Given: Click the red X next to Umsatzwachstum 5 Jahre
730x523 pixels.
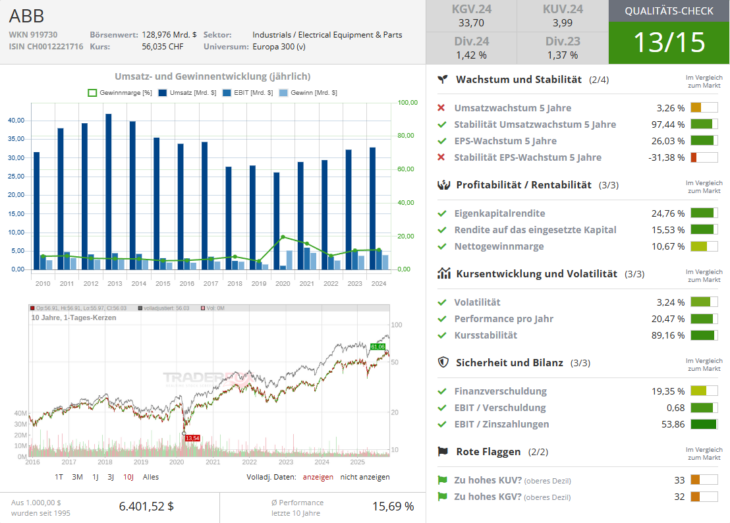Looking at the screenshot, I should coord(442,108).
